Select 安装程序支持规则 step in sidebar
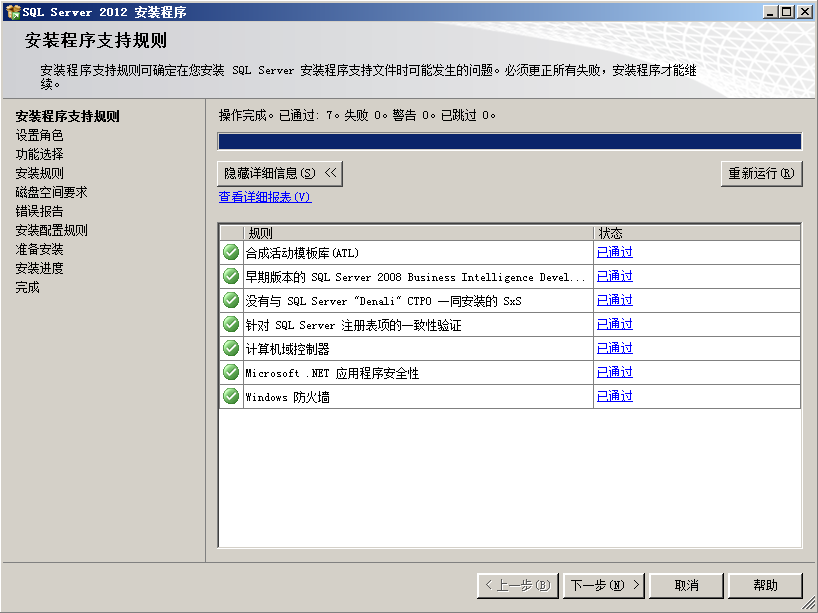This screenshot has width=818, height=613. pyautogui.click(x=67, y=116)
